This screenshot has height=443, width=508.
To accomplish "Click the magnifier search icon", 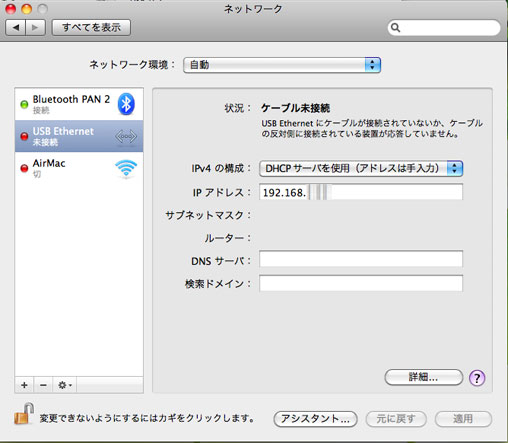I will pos(395,28).
